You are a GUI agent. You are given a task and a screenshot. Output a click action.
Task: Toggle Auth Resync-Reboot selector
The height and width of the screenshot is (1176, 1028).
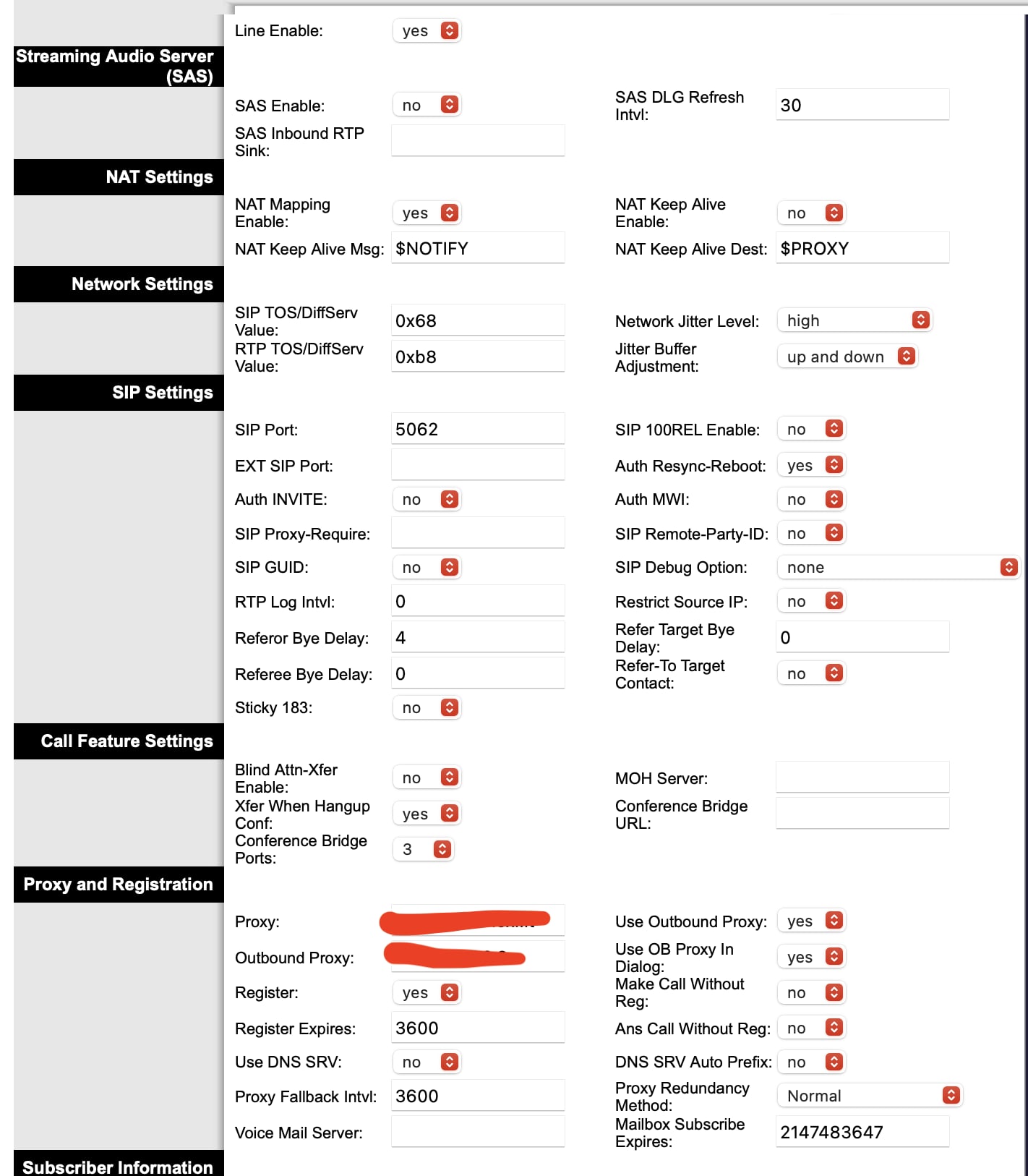click(x=811, y=465)
